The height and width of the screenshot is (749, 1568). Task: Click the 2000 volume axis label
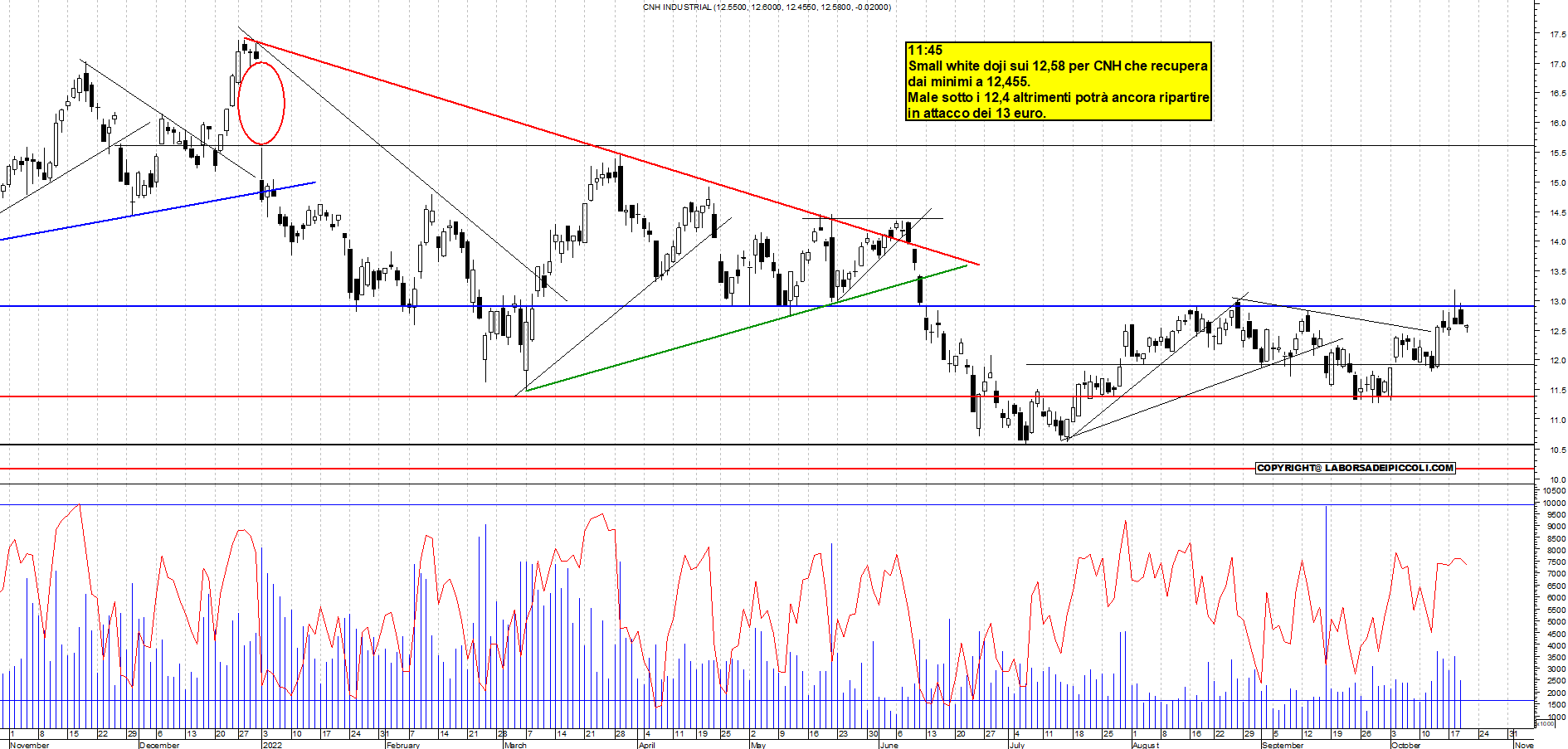(1556, 693)
